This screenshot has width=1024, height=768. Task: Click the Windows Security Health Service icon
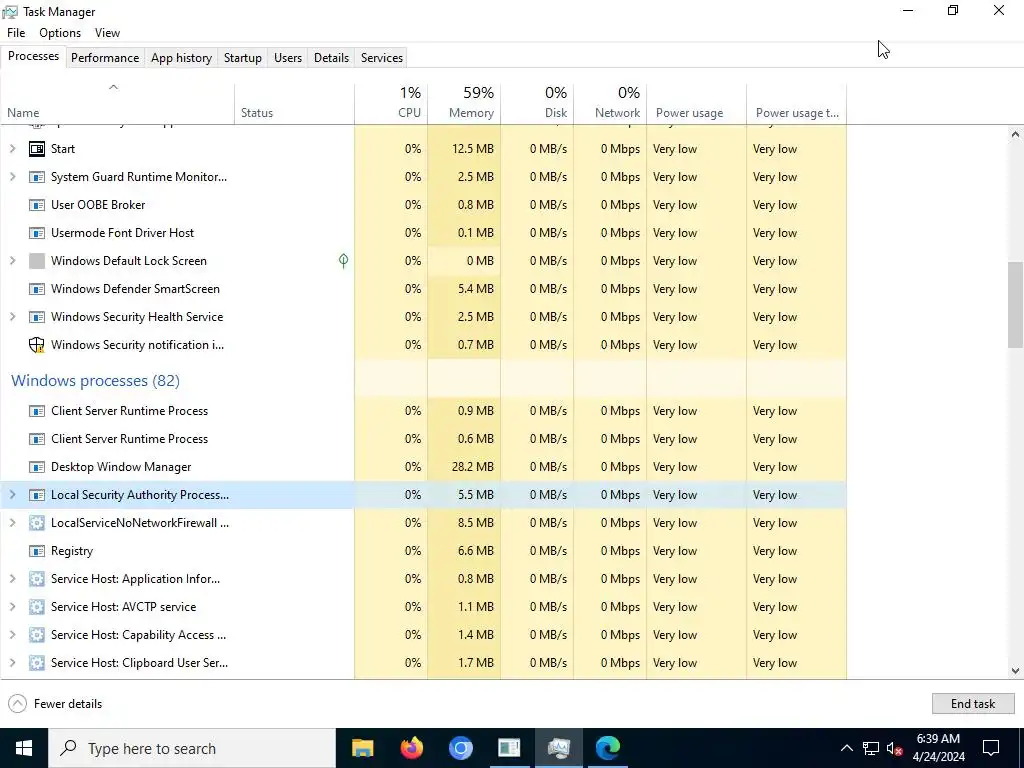pos(37,317)
